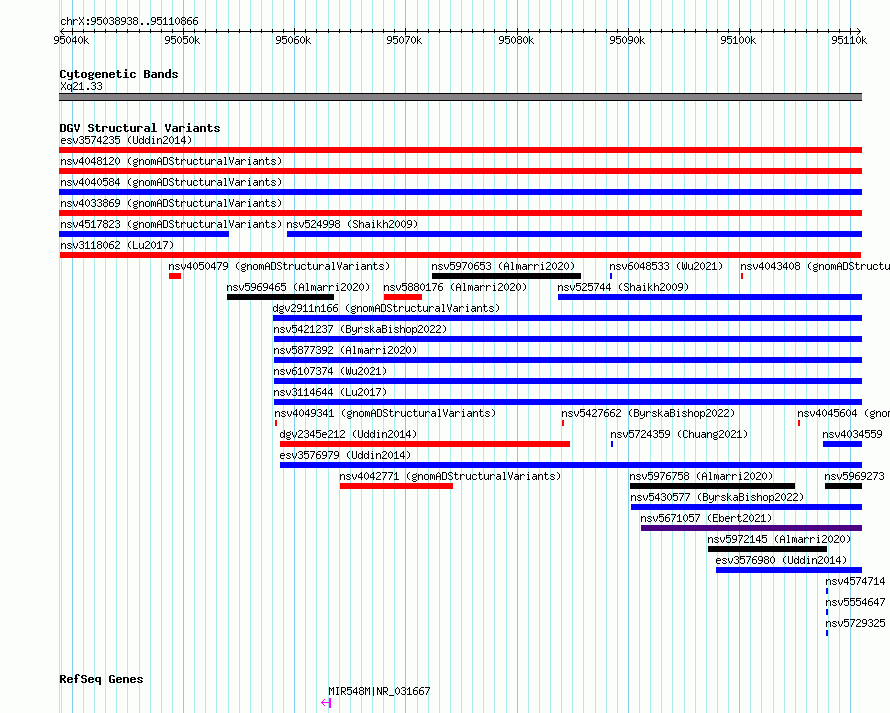Click the nsv4048120 gnomAD variant label
Screen dimensions: 890x713
click(x=171, y=161)
